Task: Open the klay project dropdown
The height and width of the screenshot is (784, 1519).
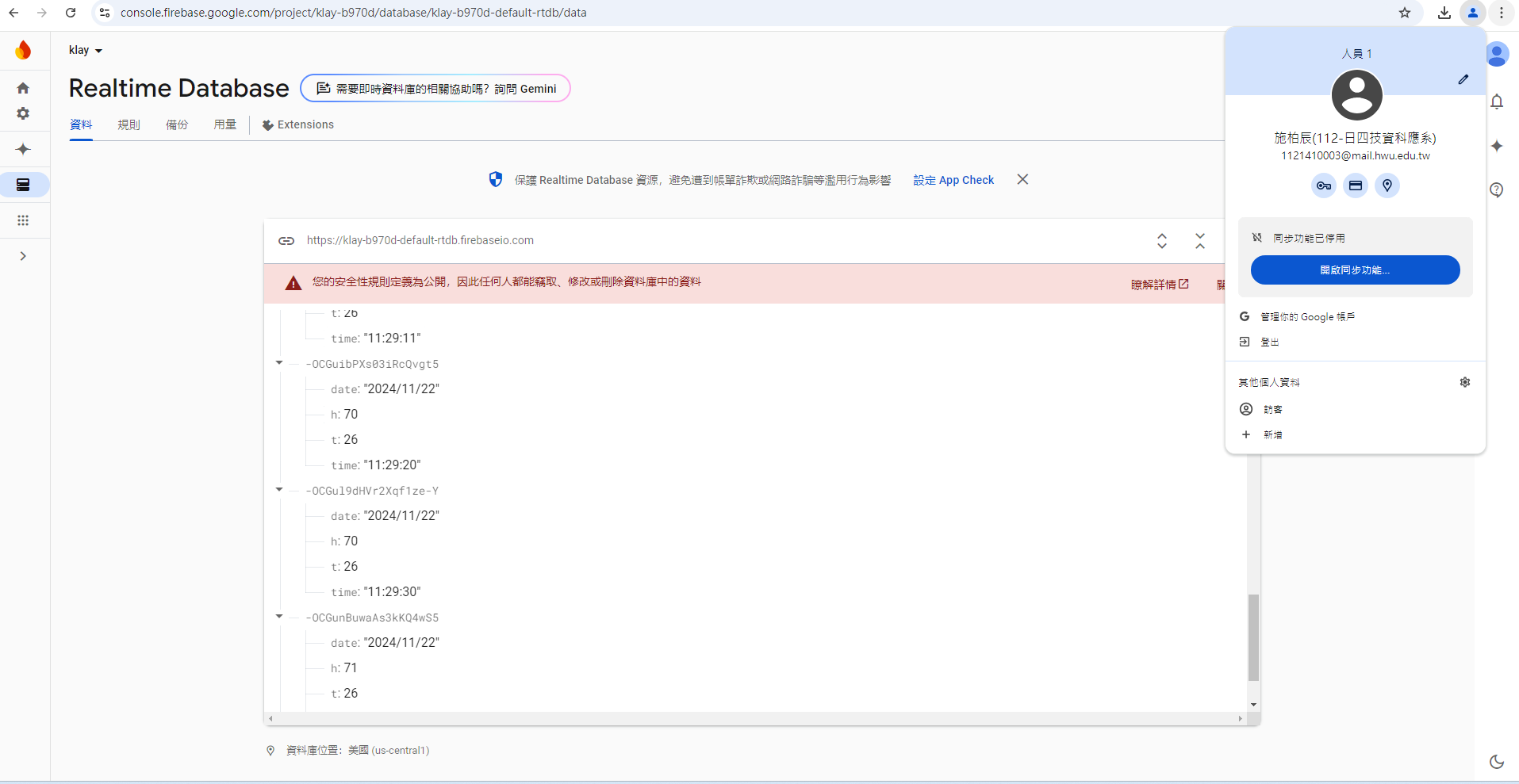Action: [x=86, y=50]
